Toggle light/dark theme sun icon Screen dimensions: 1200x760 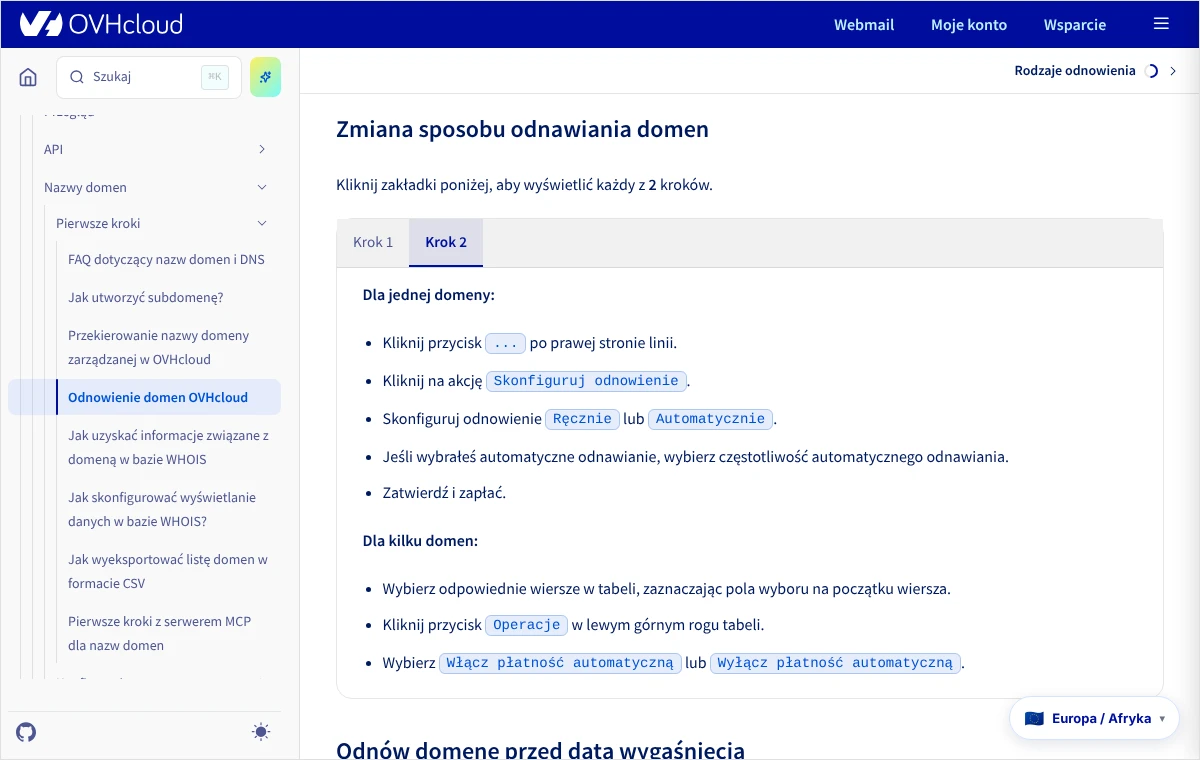click(x=261, y=732)
